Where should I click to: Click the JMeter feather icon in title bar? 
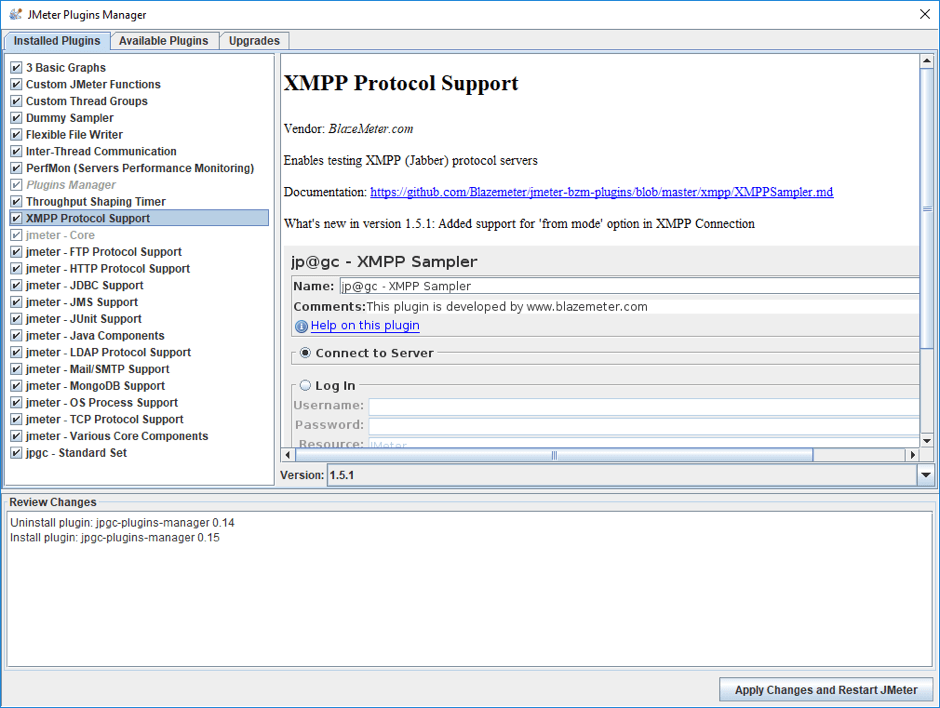(x=16, y=14)
